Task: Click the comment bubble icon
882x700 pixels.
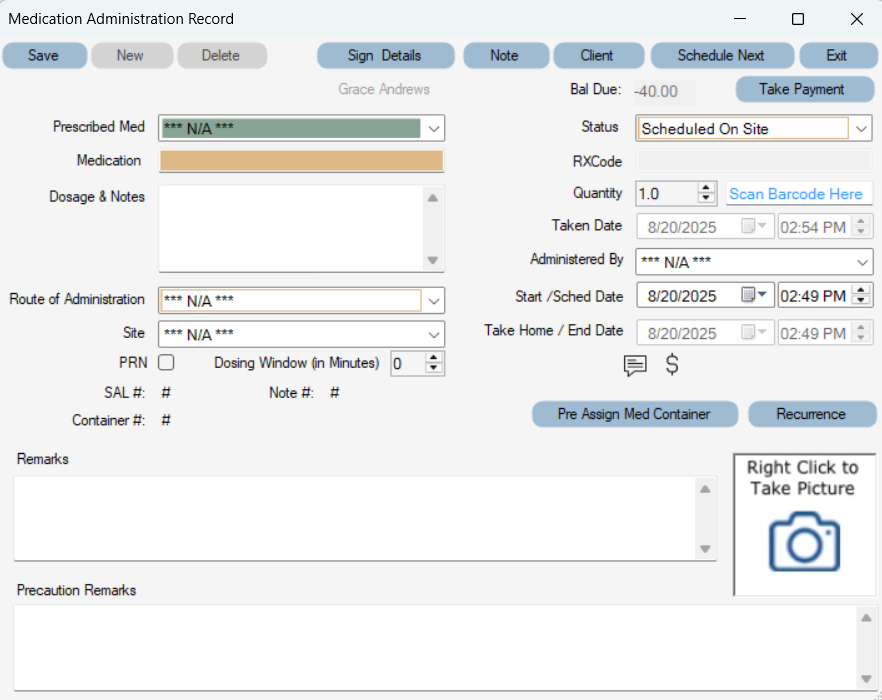Action: (x=635, y=366)
